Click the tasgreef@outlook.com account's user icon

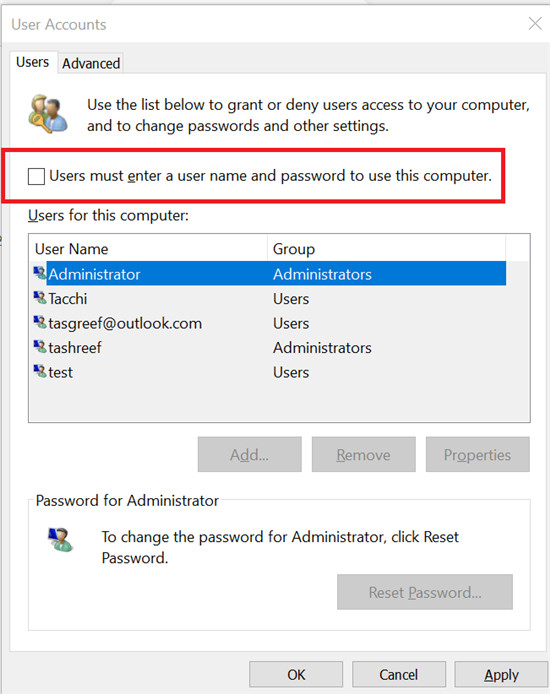click(x=40, y=322)
